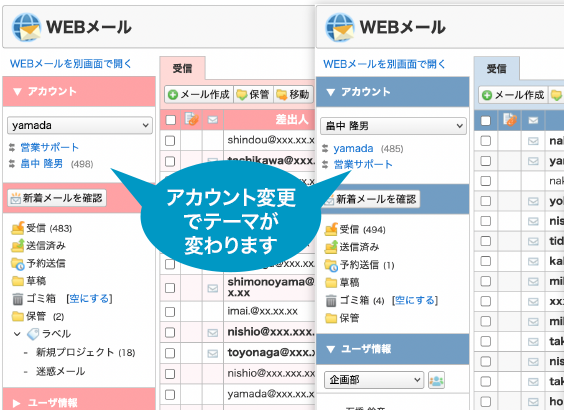Click the user group icon beside 企画部
The image size is (564, 410).
coord(436,380)
